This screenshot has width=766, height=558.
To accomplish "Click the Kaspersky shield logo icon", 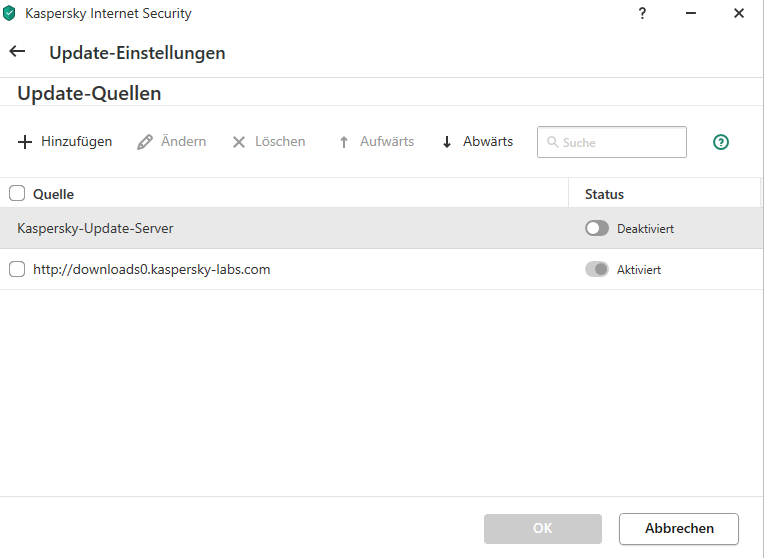I will 9,13.
